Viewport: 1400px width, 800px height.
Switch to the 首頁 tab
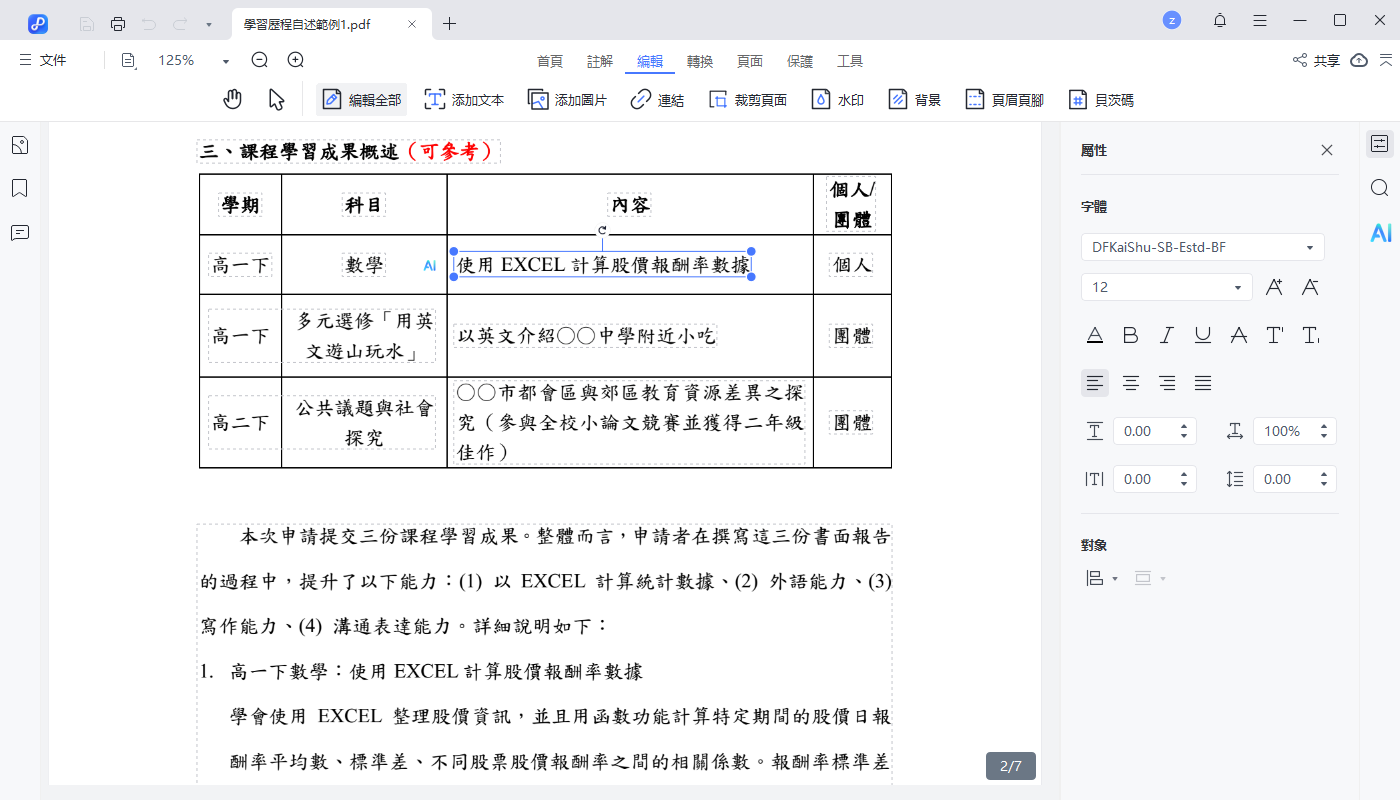(x=550, y=61)
